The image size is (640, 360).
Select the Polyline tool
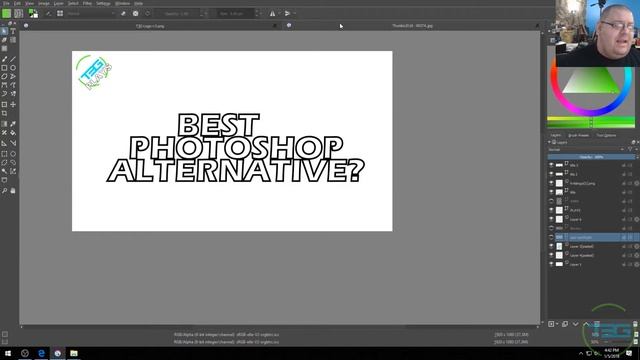13,76
